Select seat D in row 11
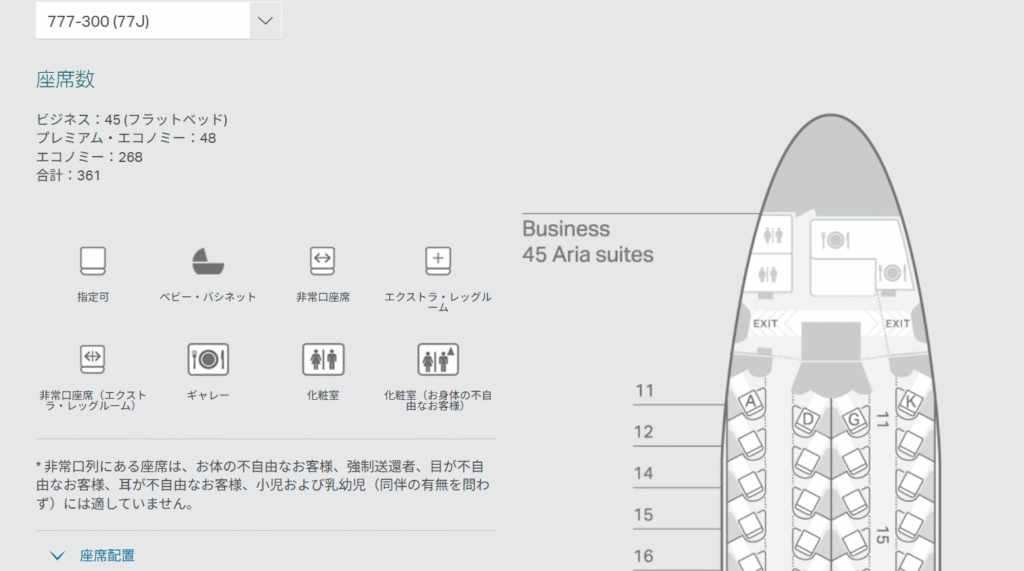 (x=809, y=421)
